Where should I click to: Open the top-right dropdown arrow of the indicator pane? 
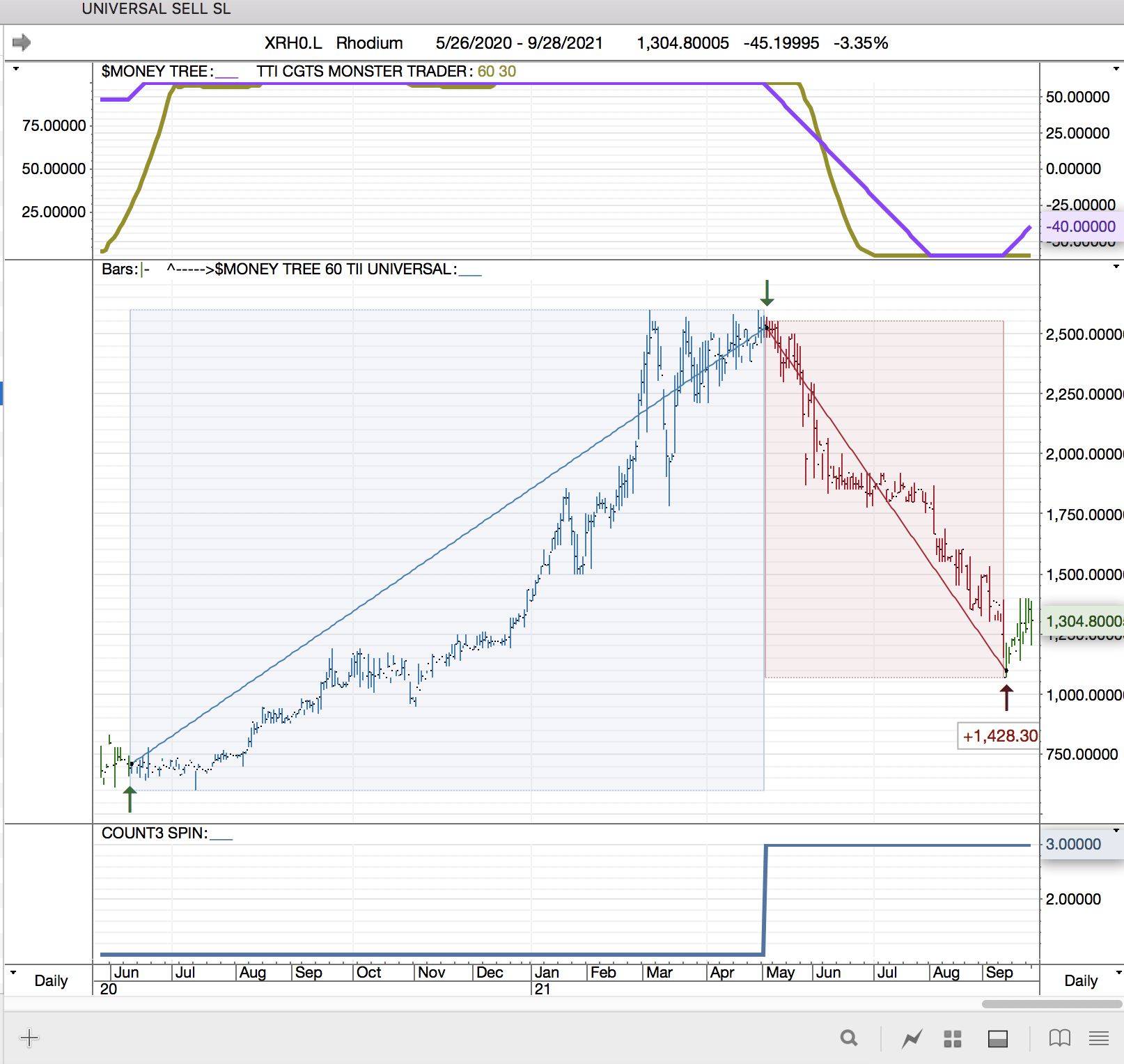point(1116,69)
